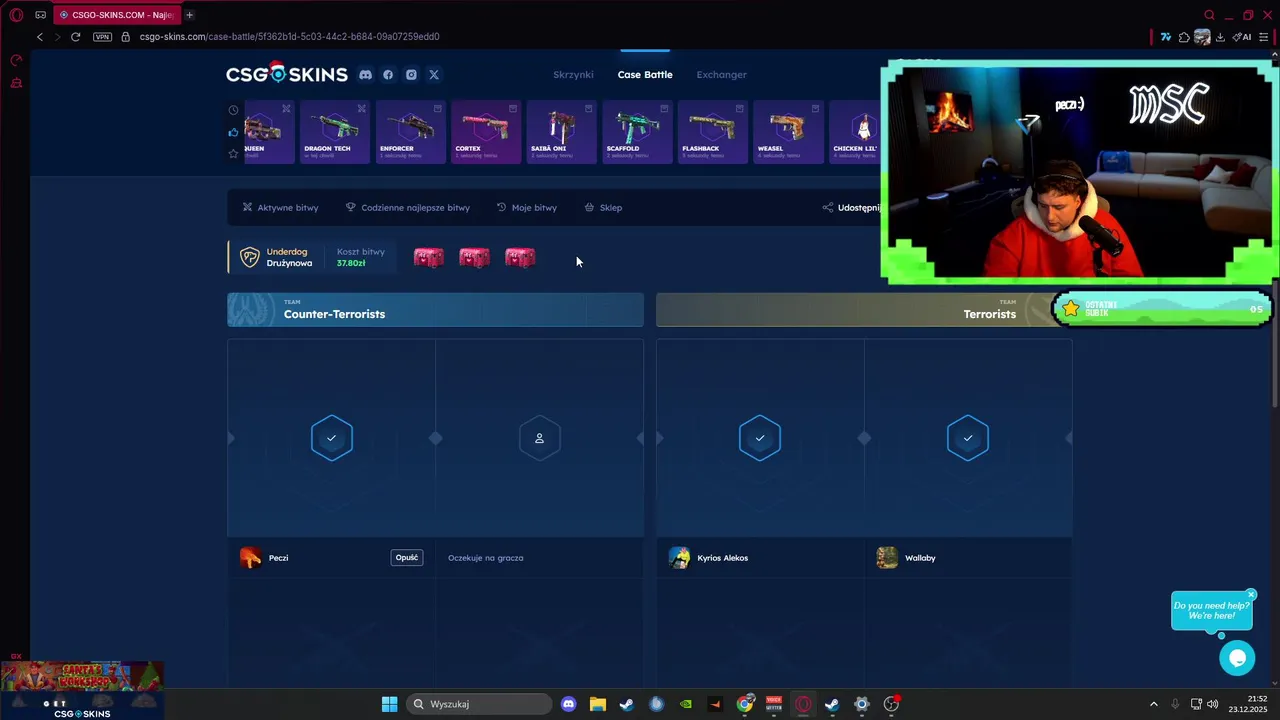Show hidden system tray icons

(x=1154, y=704)
